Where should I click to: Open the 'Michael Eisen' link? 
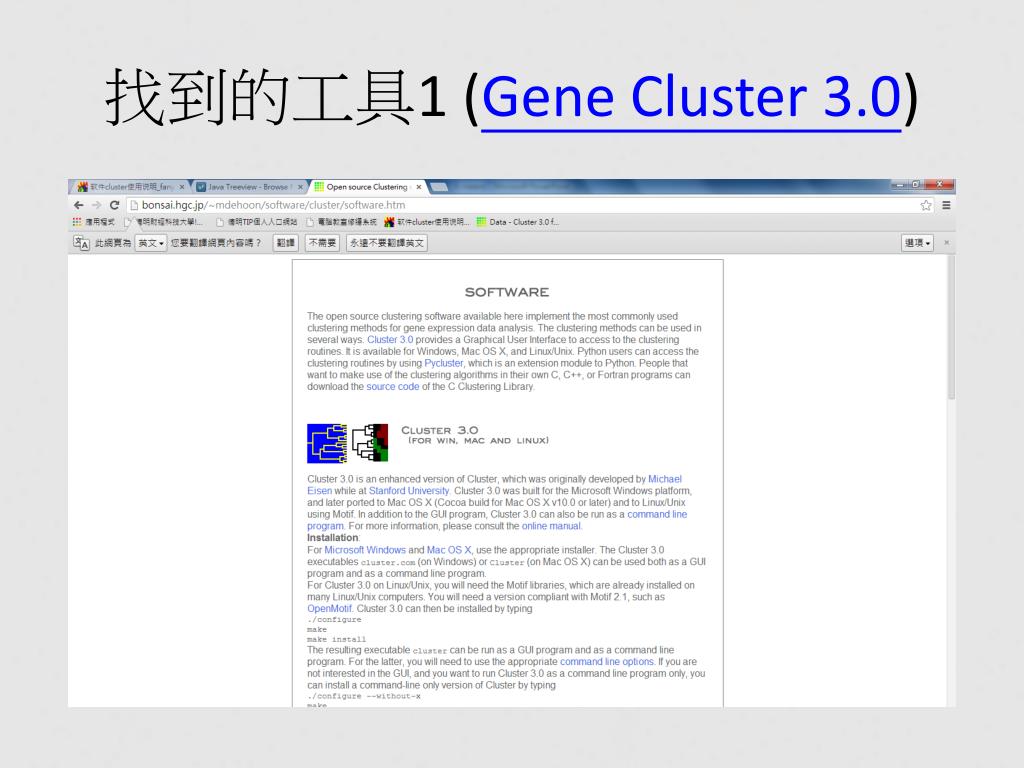pyautogui.click(x=664, y=479)
